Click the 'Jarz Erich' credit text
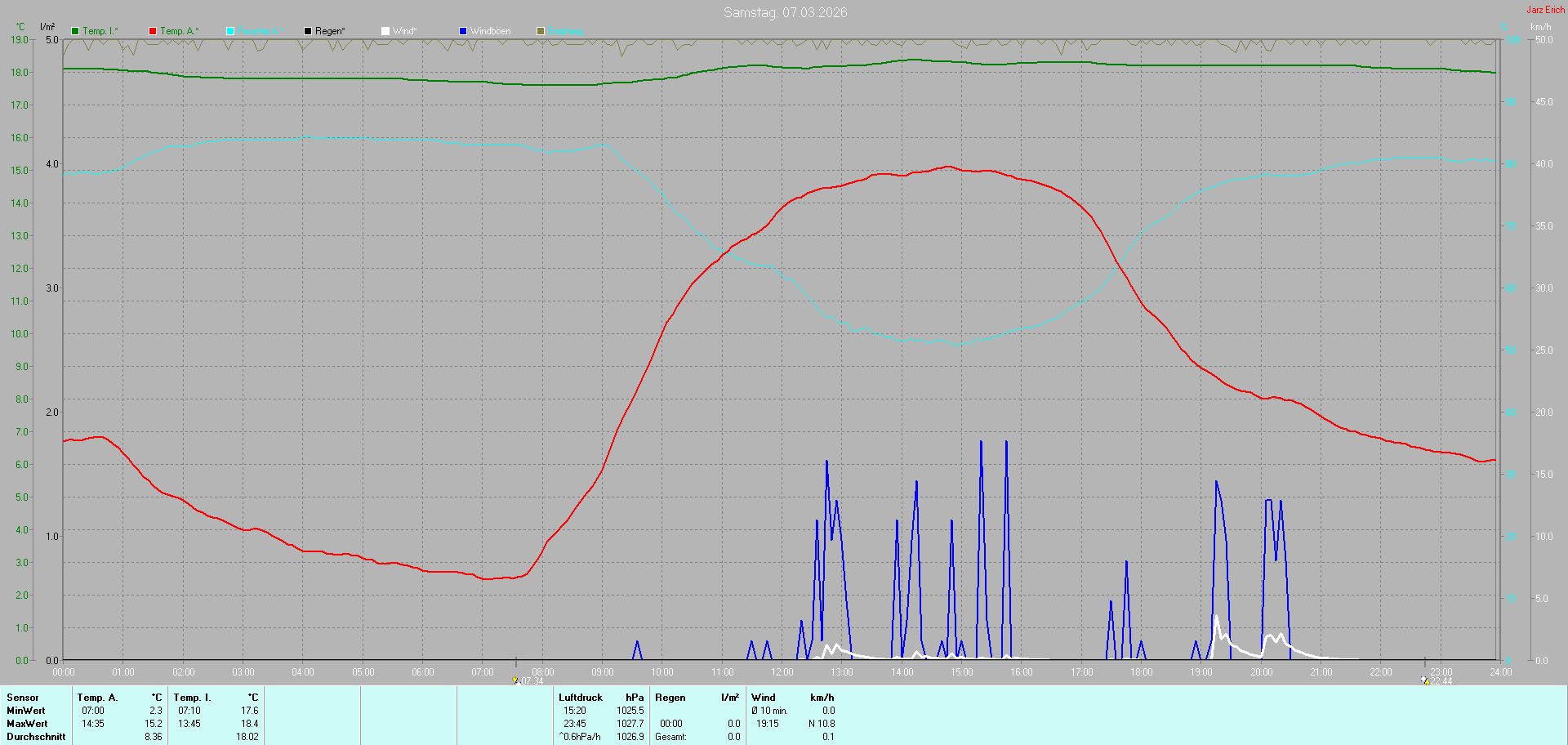This screenshot has width=1568, height=745. (1546, 10)
